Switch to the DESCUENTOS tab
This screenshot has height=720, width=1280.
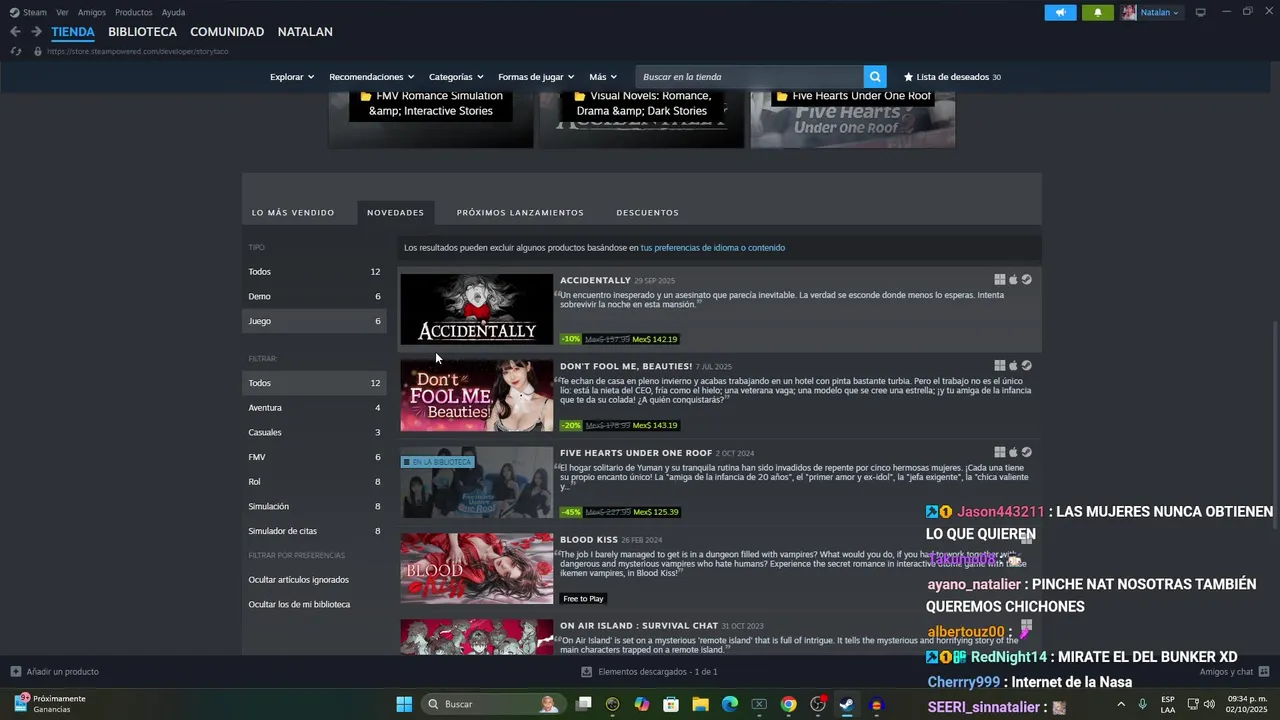(x=647, y=213)
